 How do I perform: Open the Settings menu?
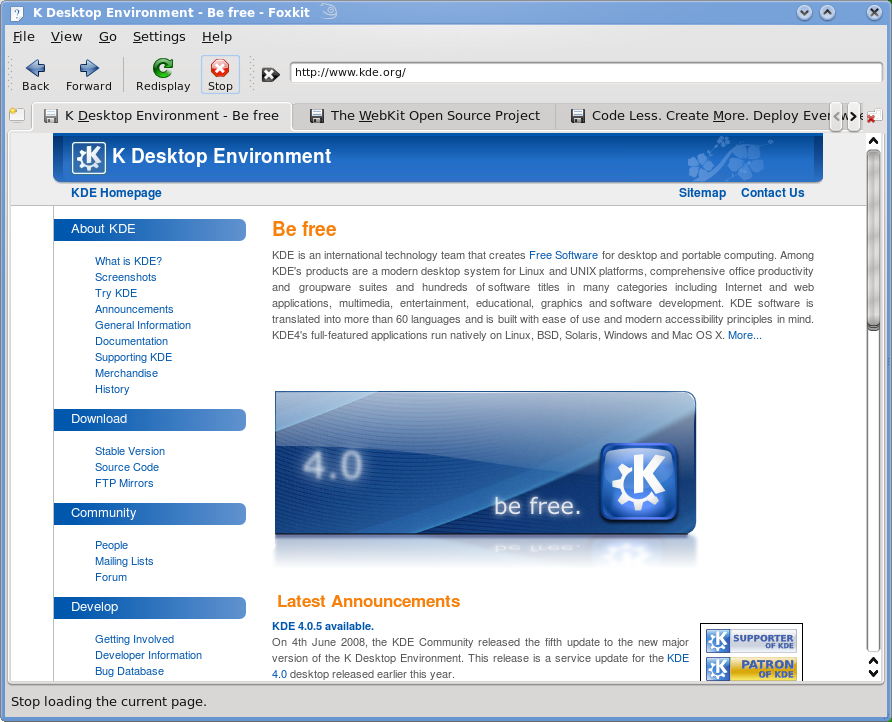point(159,37)
